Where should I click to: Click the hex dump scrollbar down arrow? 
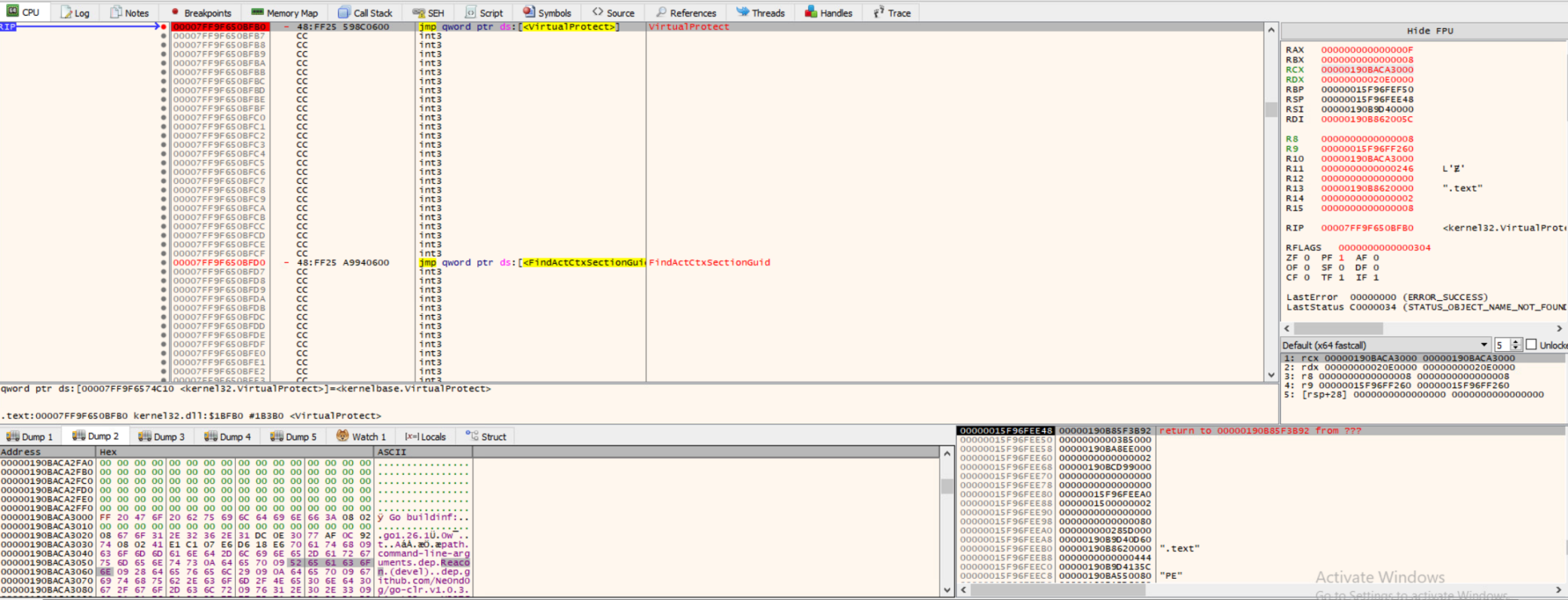click(x=947, y=590)
